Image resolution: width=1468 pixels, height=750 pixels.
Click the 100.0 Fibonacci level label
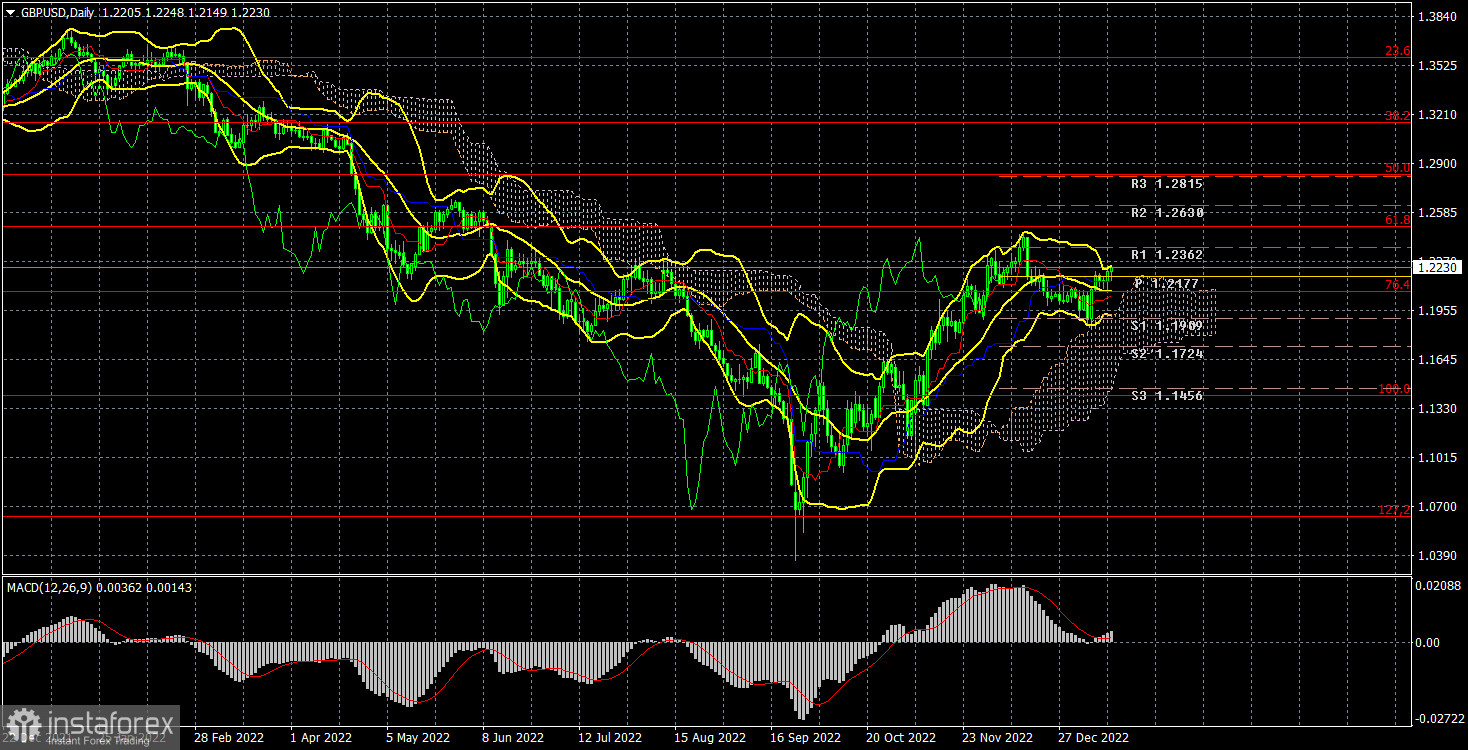[x=1395, y=389]
